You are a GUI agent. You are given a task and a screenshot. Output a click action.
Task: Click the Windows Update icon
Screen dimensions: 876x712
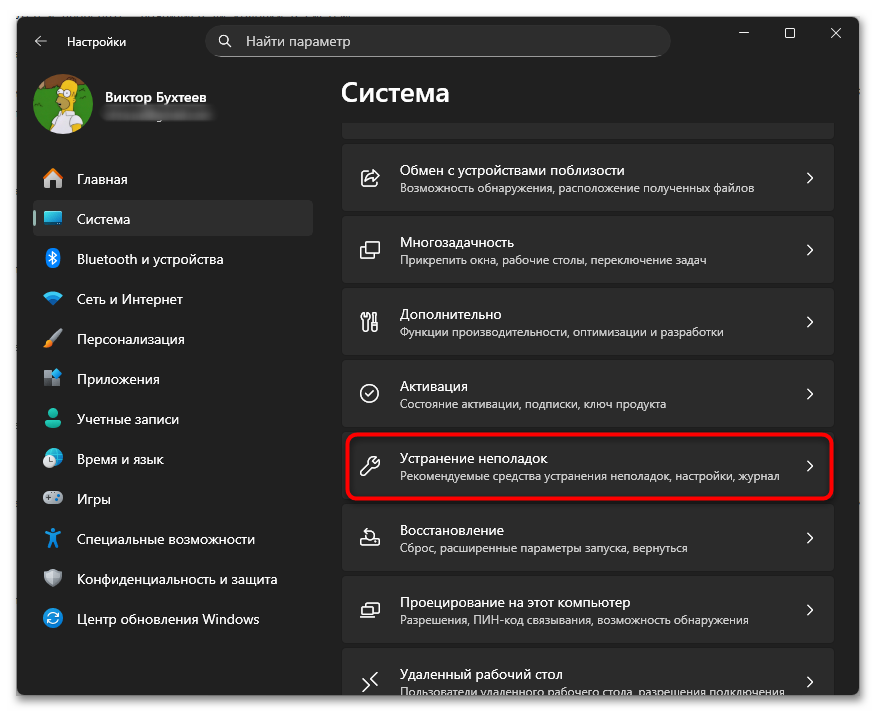[x=52, y=619]
